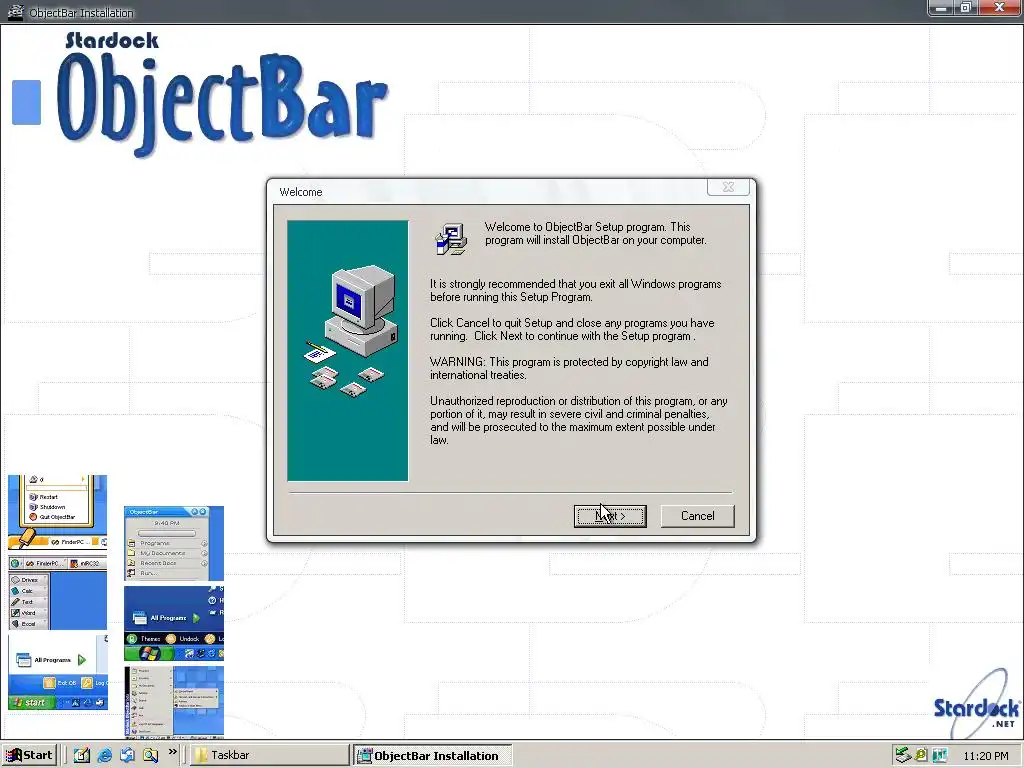
Task: Minimize the ObjectBar Installation window
Action: pos(941,8)
